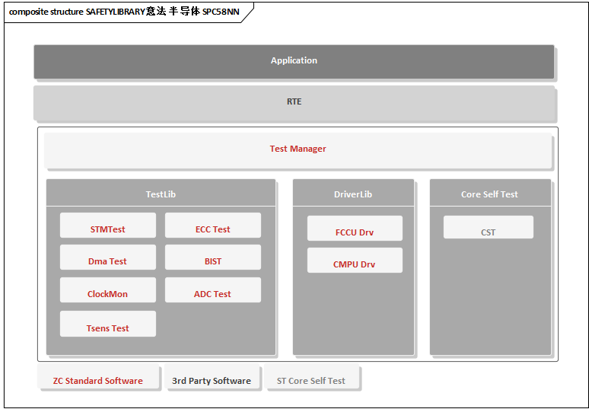Click the ECC Test component
591x411 pixels.
213,225
